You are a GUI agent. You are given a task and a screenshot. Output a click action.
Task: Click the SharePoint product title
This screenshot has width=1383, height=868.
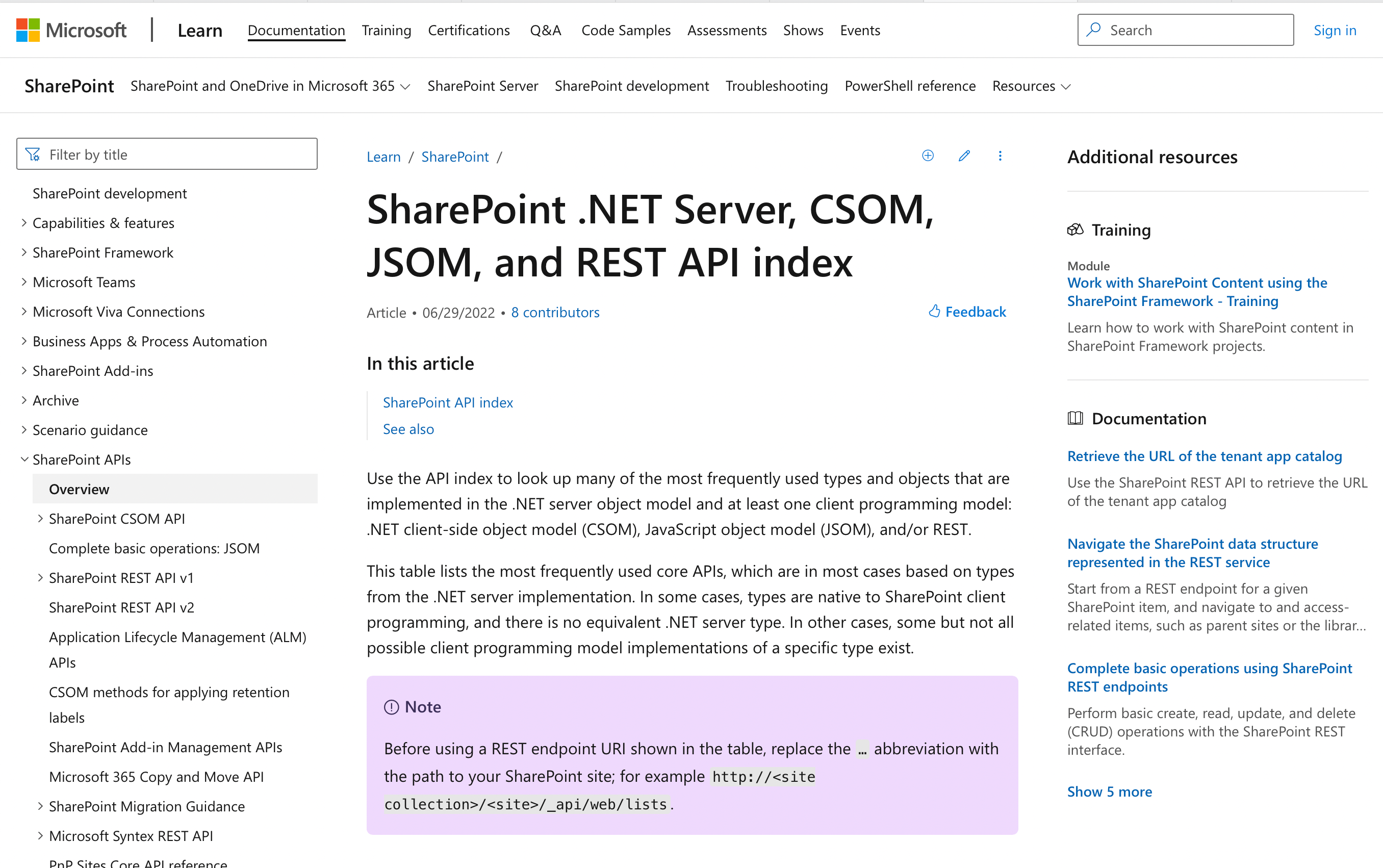pyautogui.click(x=69, y=86)
